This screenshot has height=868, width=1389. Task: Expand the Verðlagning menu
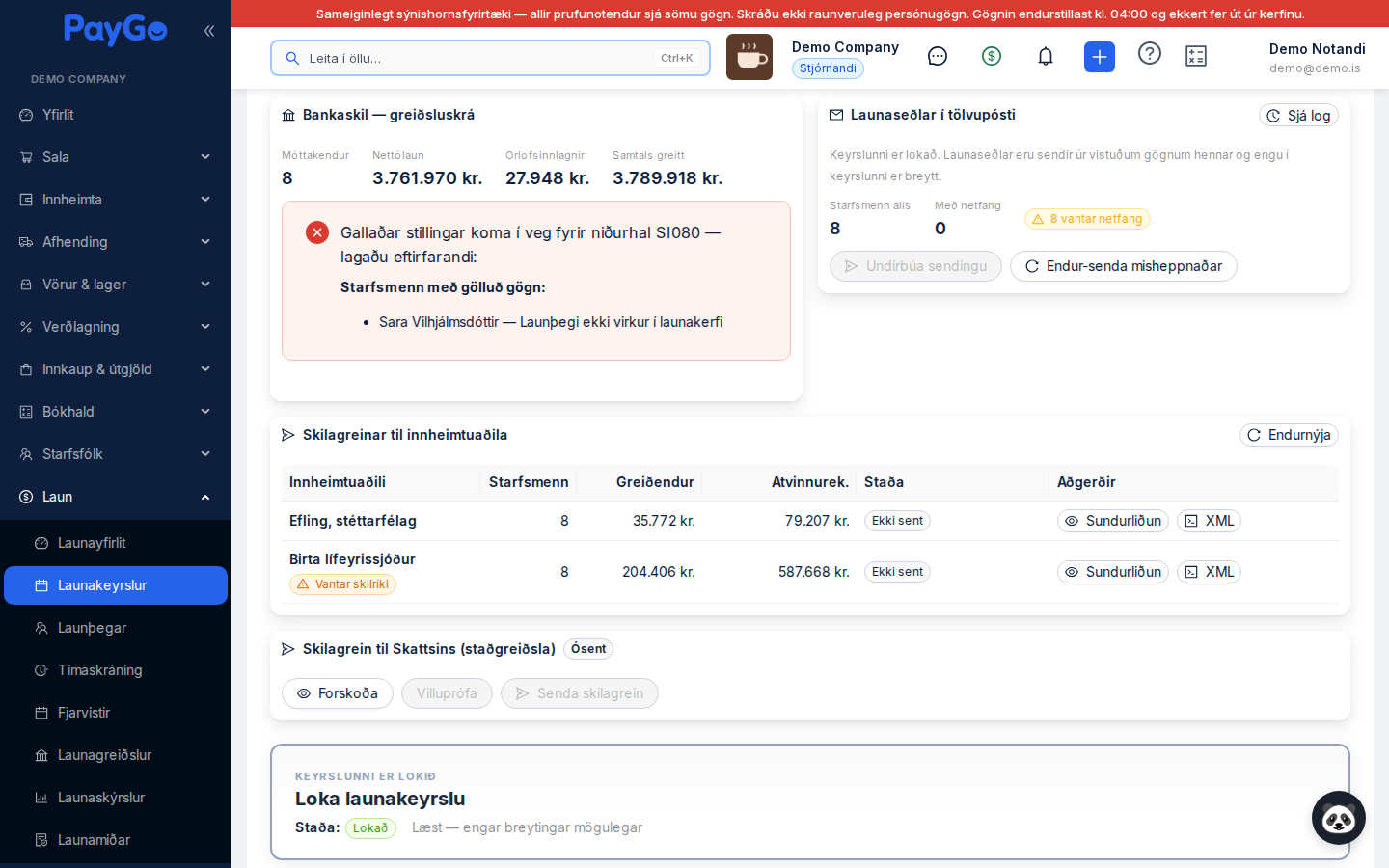click(116, 327)
